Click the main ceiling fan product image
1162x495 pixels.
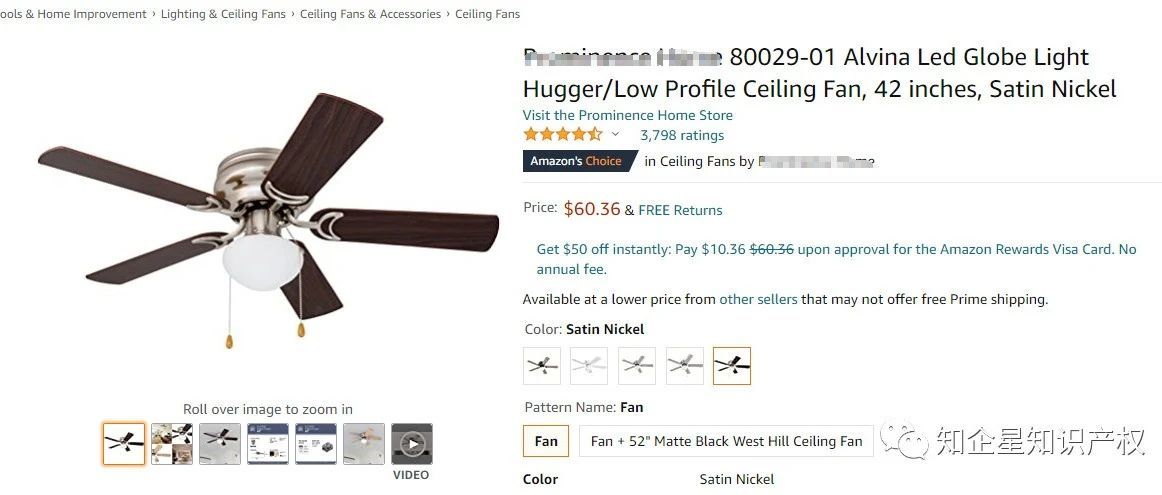tap(268, 220)
